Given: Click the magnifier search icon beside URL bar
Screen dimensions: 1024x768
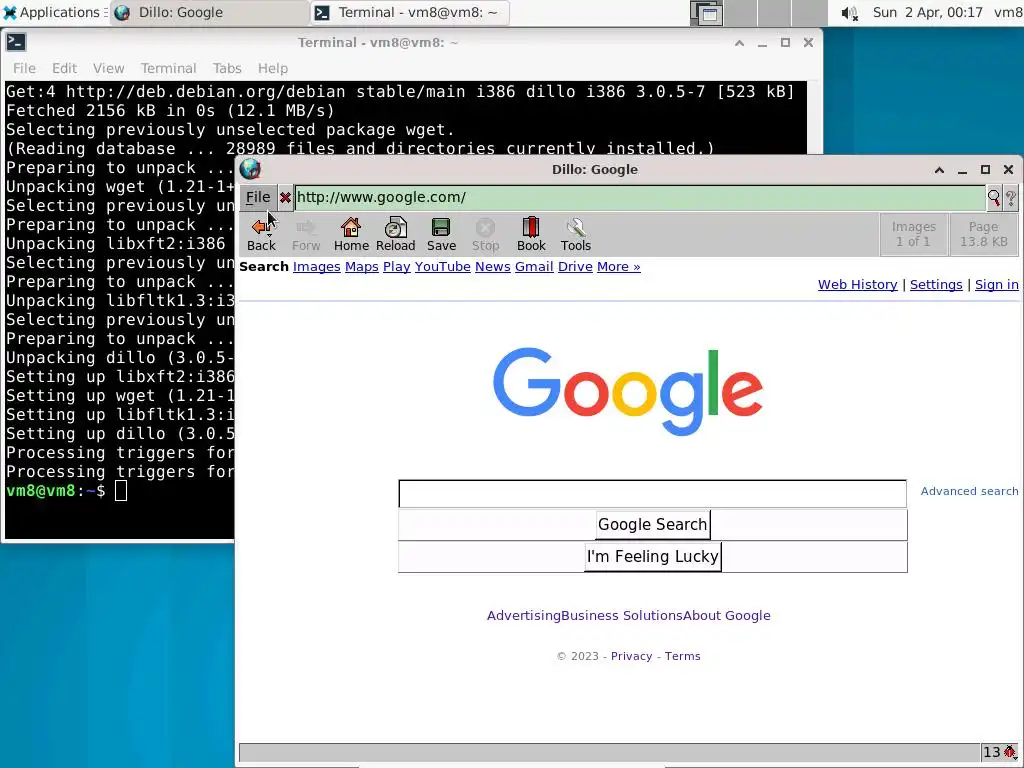Looking at the screenshot, I should tap(993, 197).
